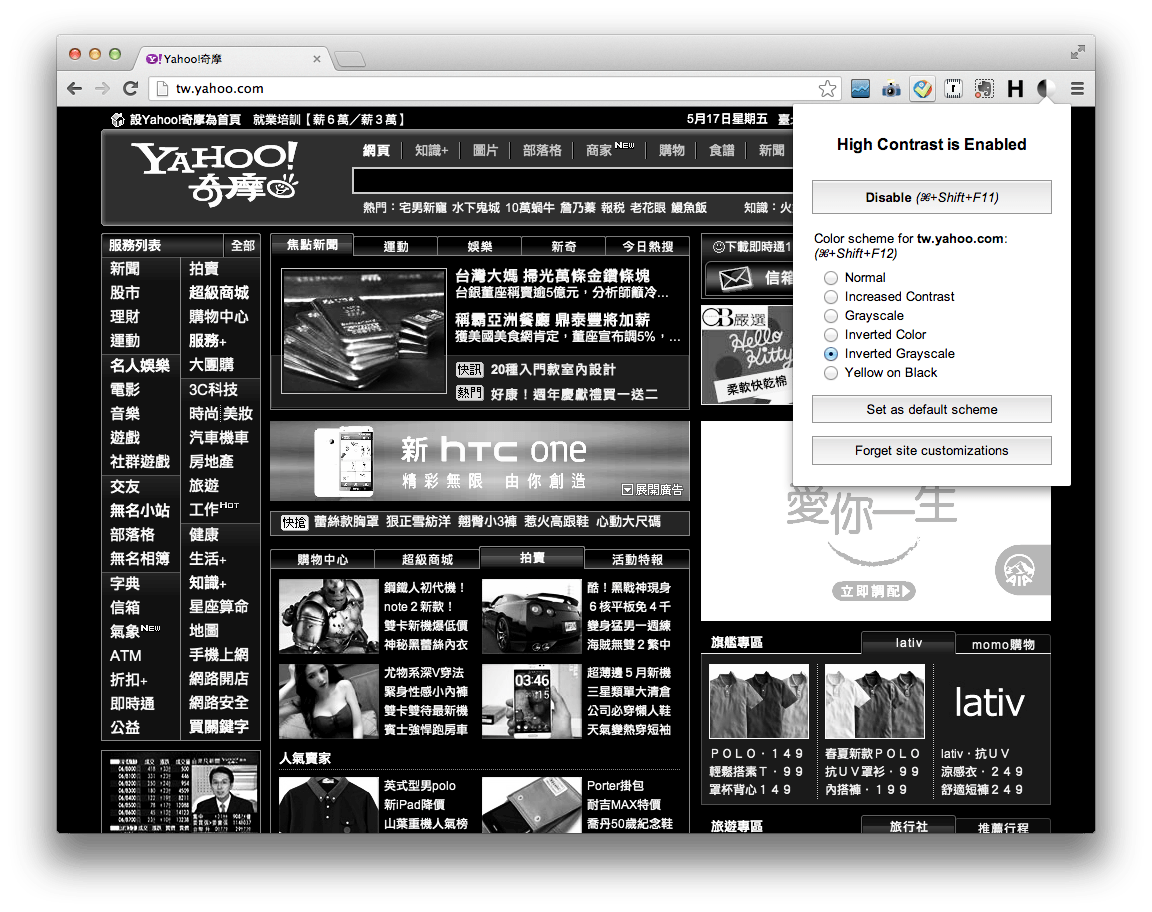
Task: Switch color scheme to Normal
Action: 830,277
